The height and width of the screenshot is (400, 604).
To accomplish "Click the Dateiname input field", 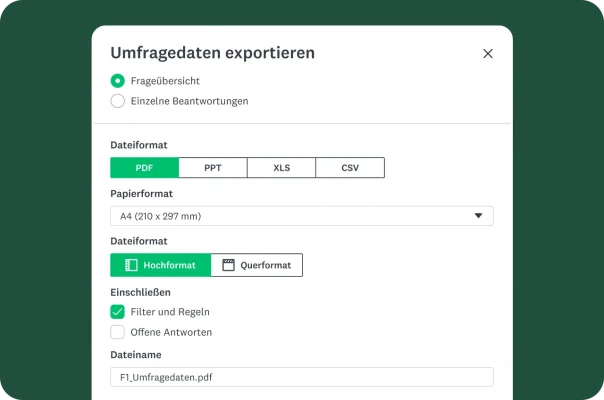I will click(x=302, y=377).
